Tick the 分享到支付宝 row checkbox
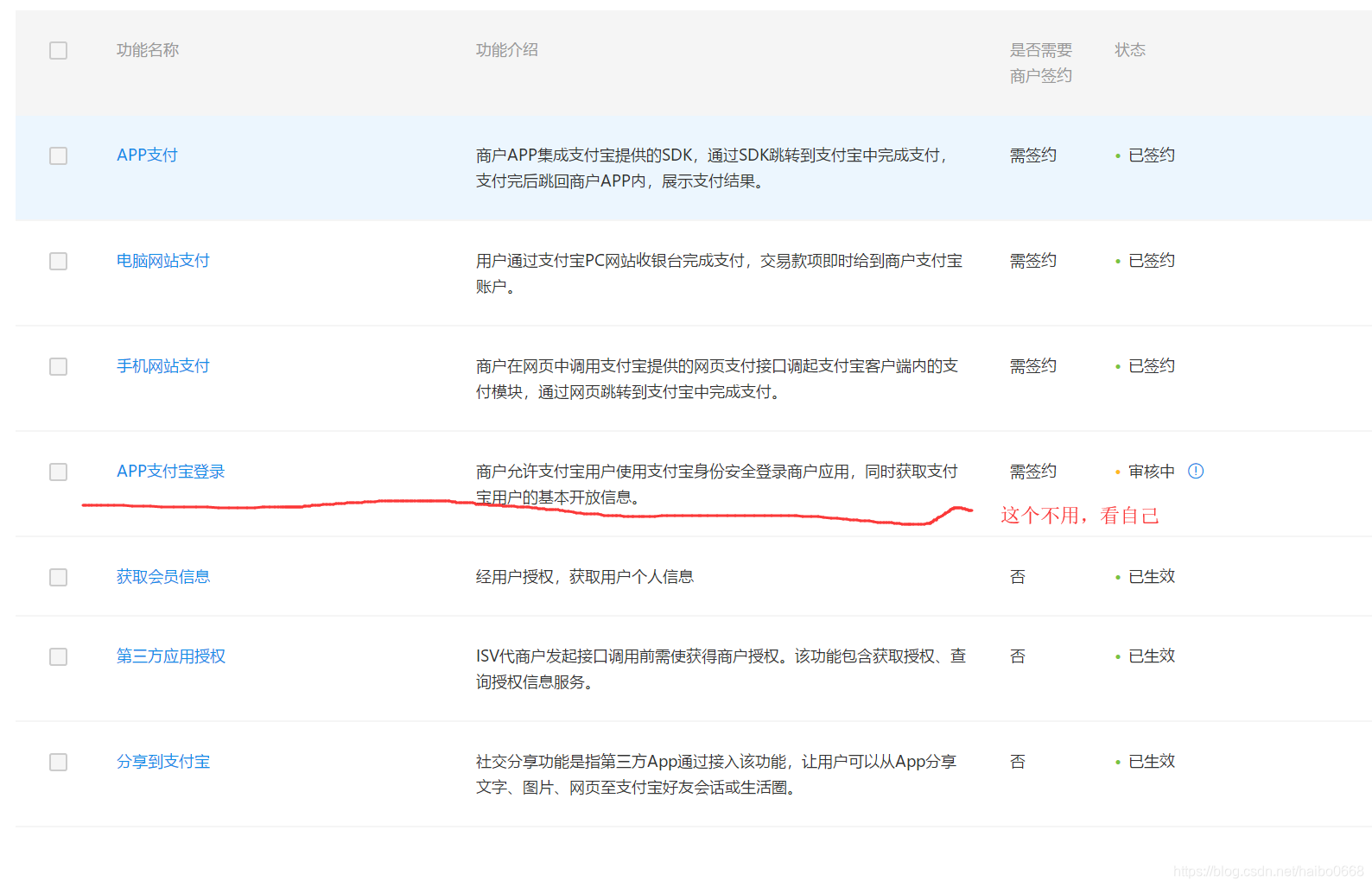This screenshot has width=1372, height=887. (58, 762)
